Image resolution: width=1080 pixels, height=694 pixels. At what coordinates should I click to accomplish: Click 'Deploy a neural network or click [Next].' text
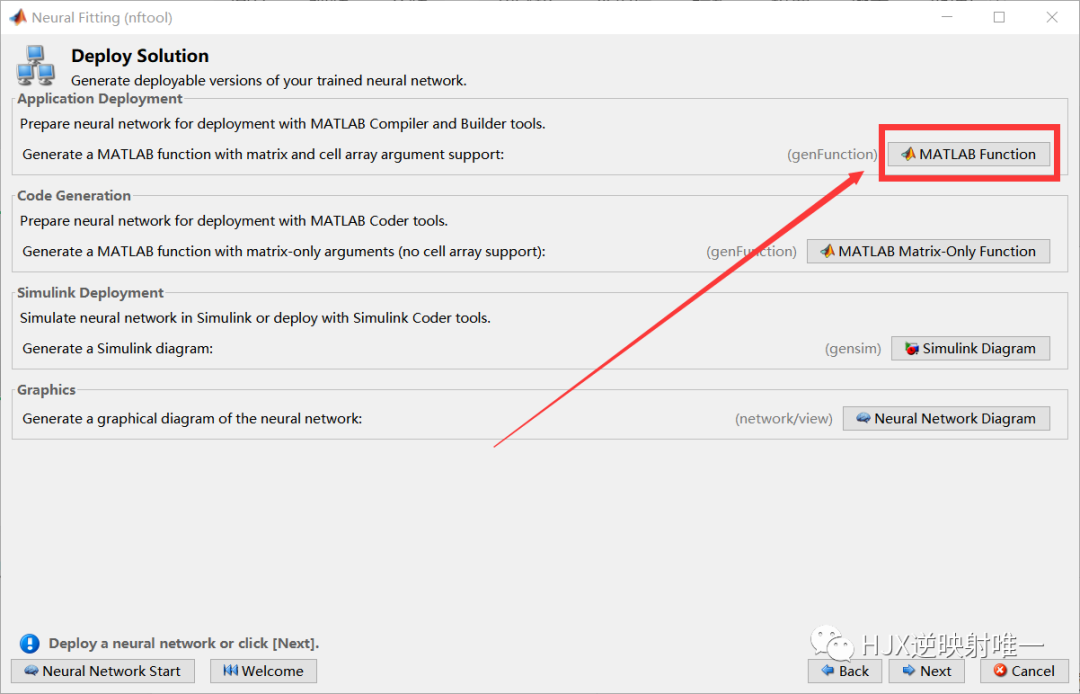pos(184,644)
